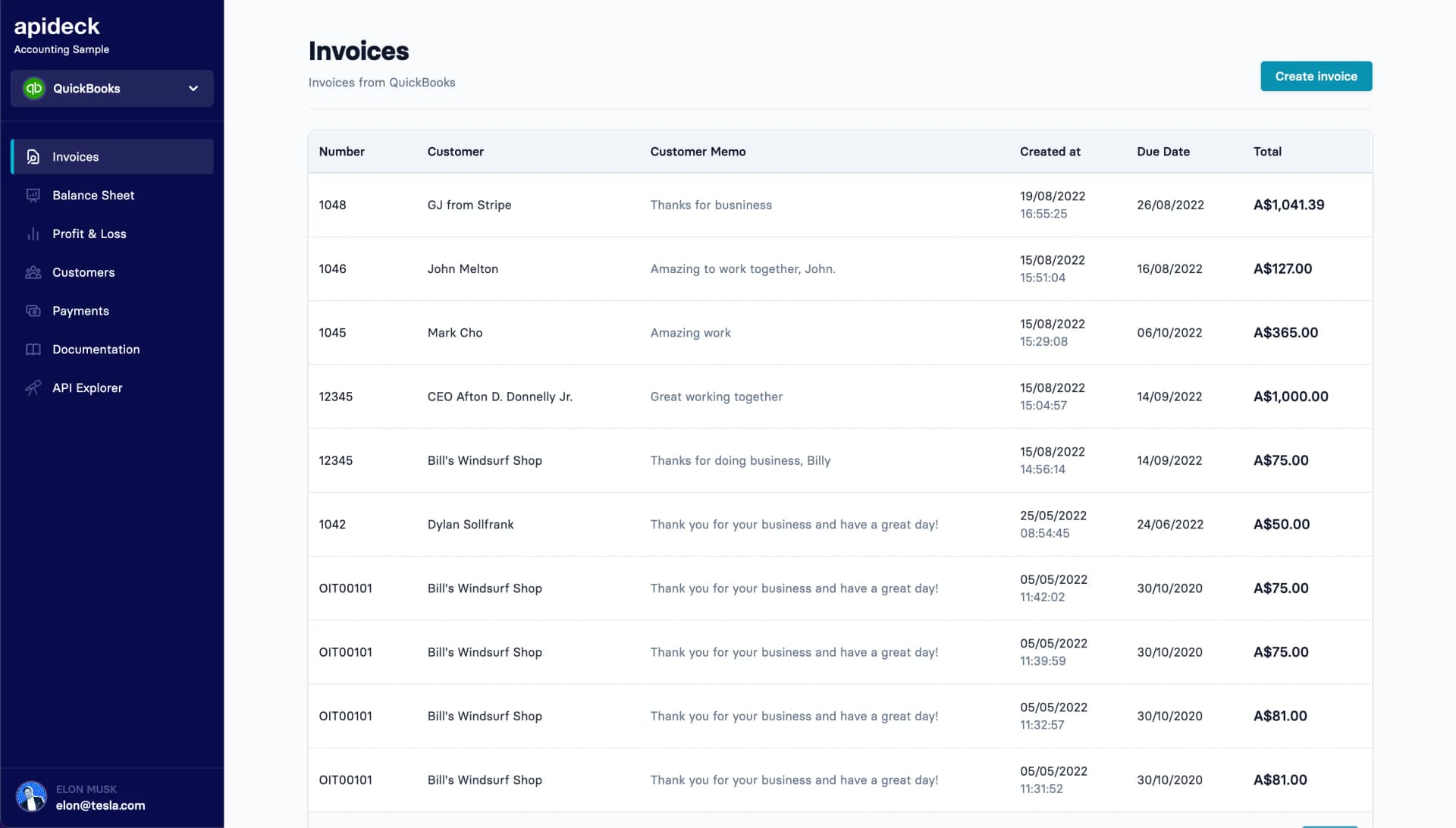This screenshot has height=828, width=1456.
Task: Click the Customers people icon
Action: (x=33, y=273)
